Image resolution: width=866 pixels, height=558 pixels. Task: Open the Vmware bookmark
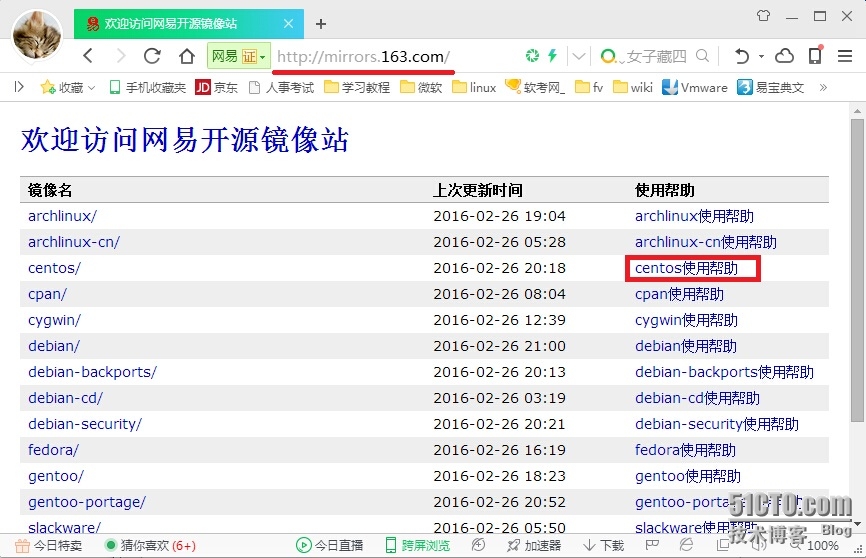tap(695, 87)
